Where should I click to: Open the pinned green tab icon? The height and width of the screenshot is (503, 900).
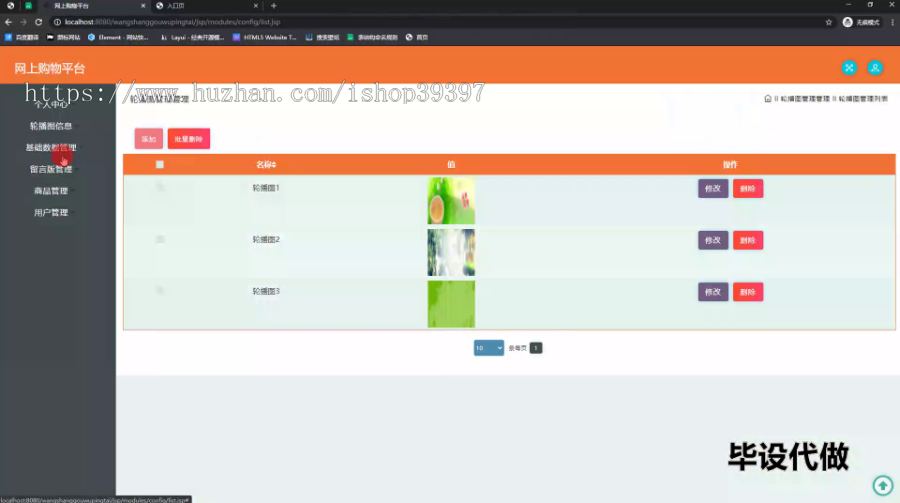28,6
